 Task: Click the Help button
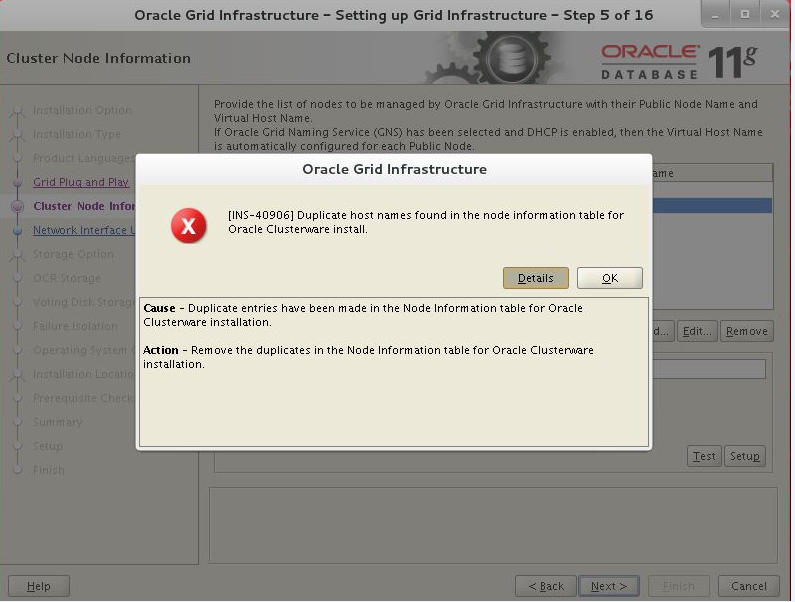(x=39, y=588)
